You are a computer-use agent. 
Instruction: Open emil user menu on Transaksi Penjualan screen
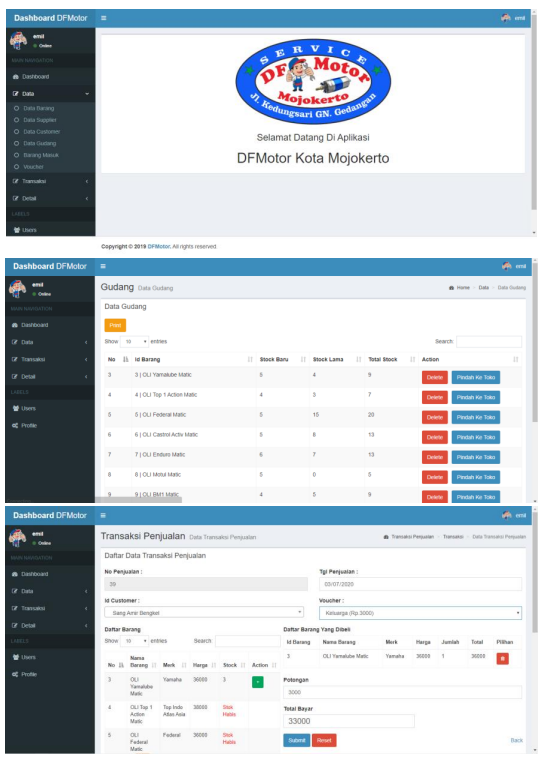[x=513, y=515]
